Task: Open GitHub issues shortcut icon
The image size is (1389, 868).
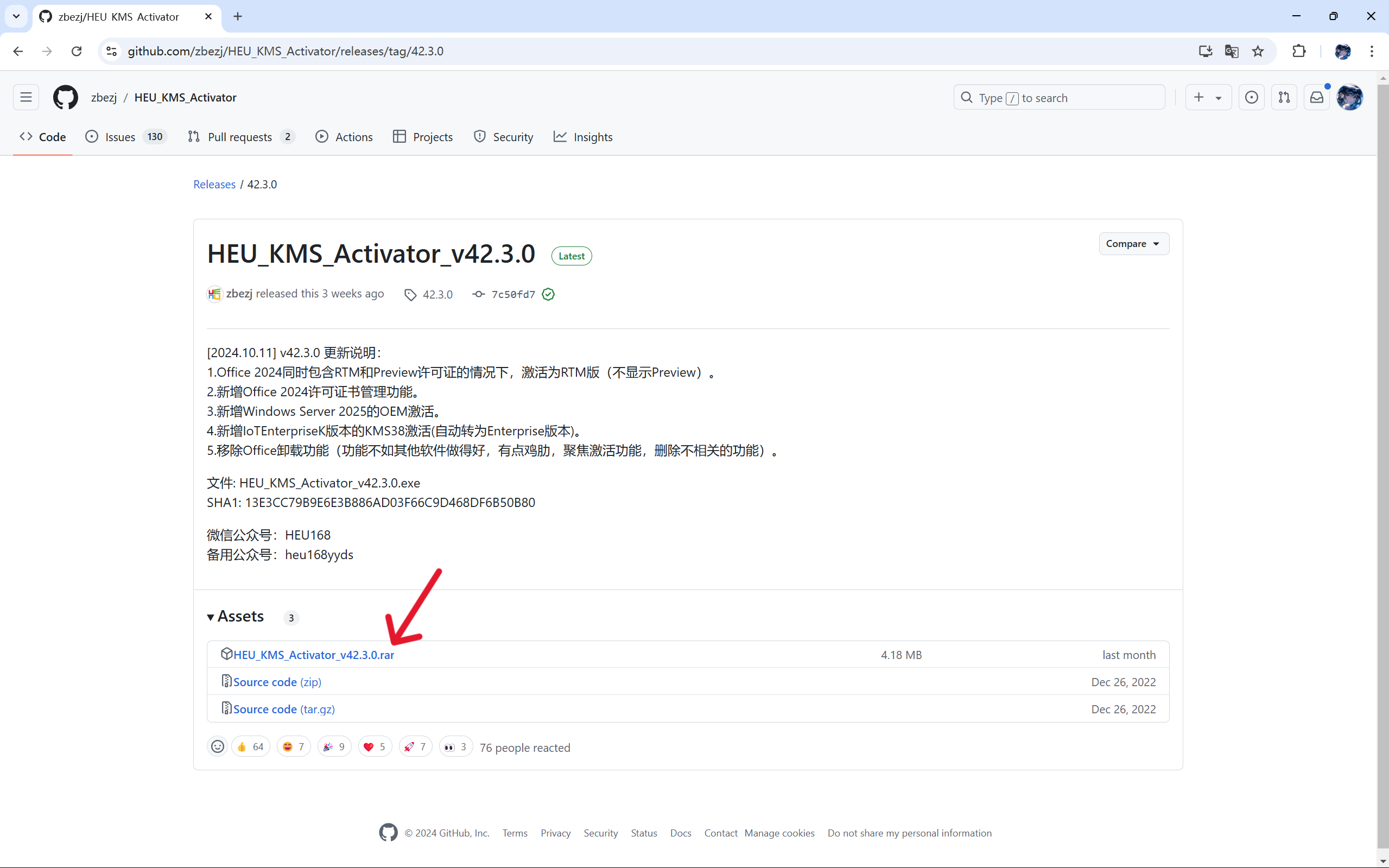Action: click(x=1251, y=98)
